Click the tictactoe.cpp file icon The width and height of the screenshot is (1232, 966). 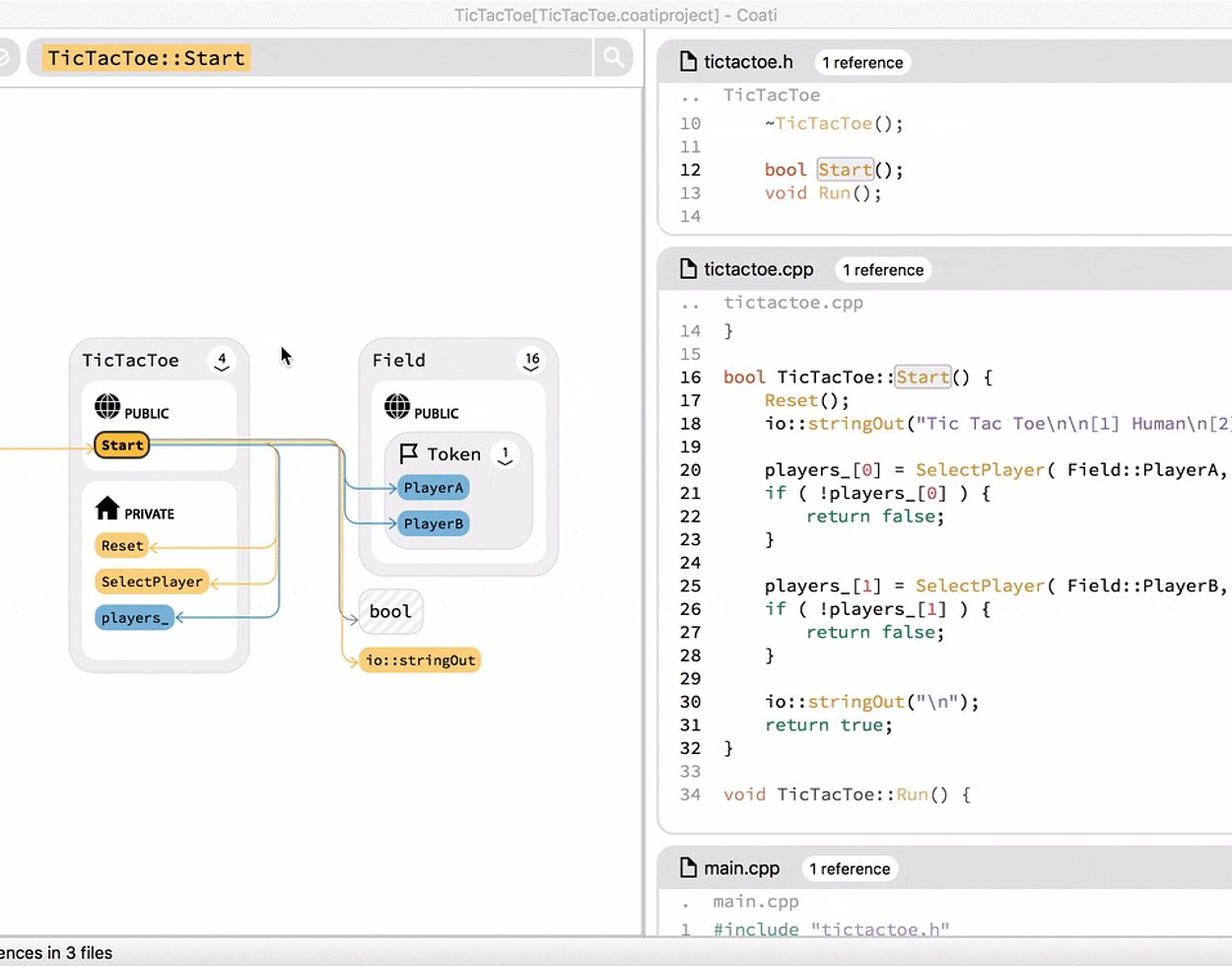click(688, 269)
